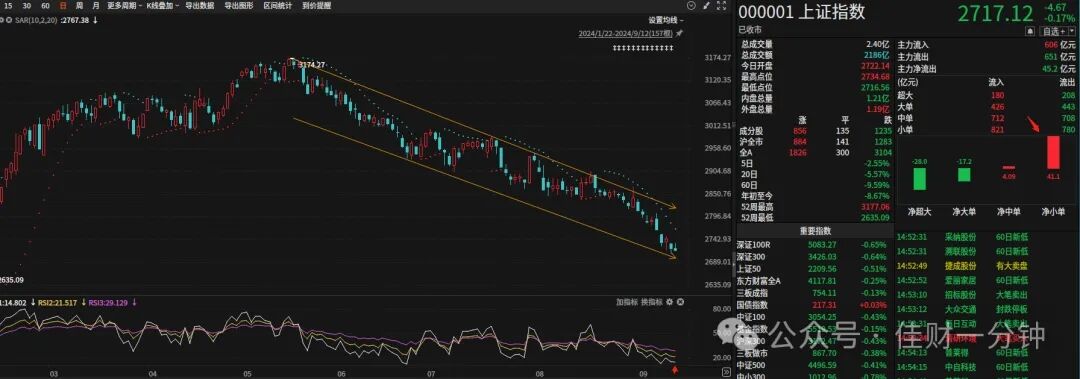
Task: Expand the K线叠加 dropdown
Action: click(163, 6)
